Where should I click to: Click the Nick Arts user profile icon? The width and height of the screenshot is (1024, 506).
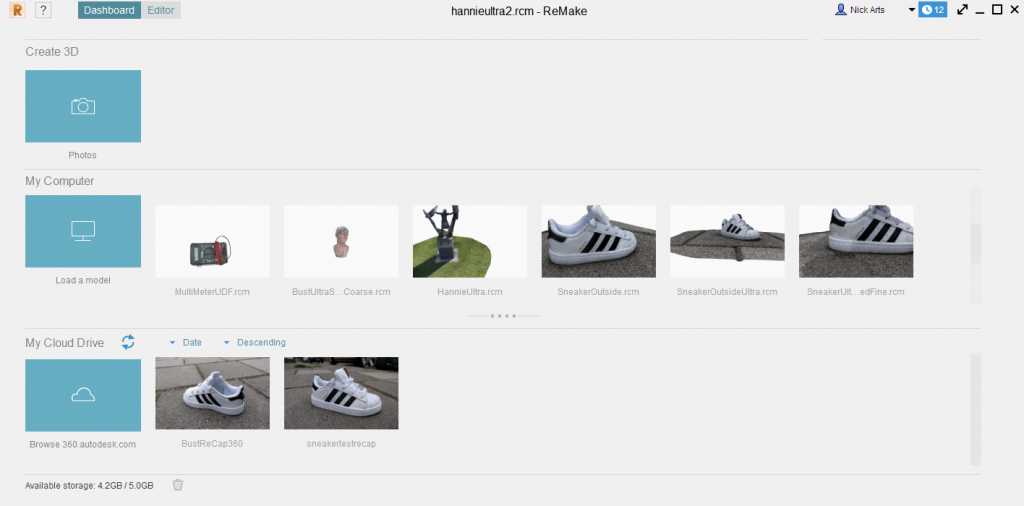click(x=840, y=10)
